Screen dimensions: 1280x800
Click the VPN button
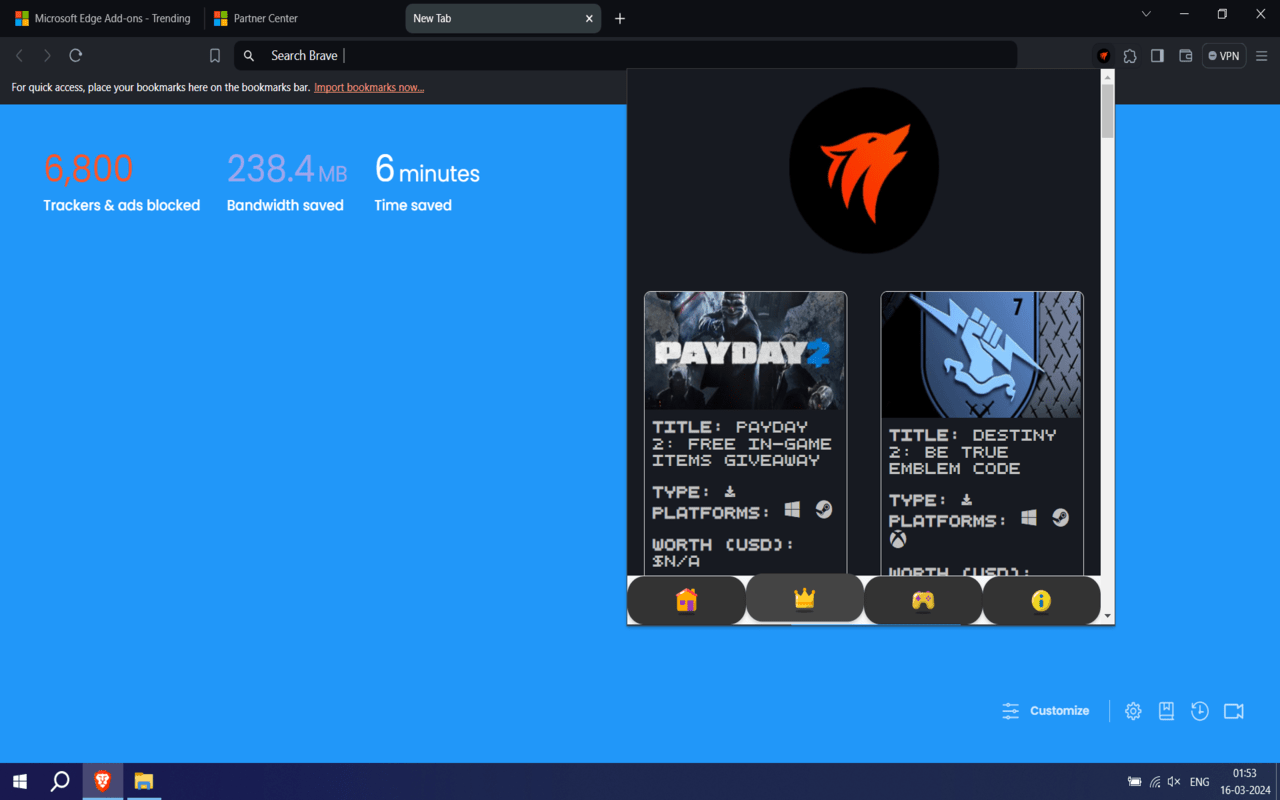[1223, 56]
